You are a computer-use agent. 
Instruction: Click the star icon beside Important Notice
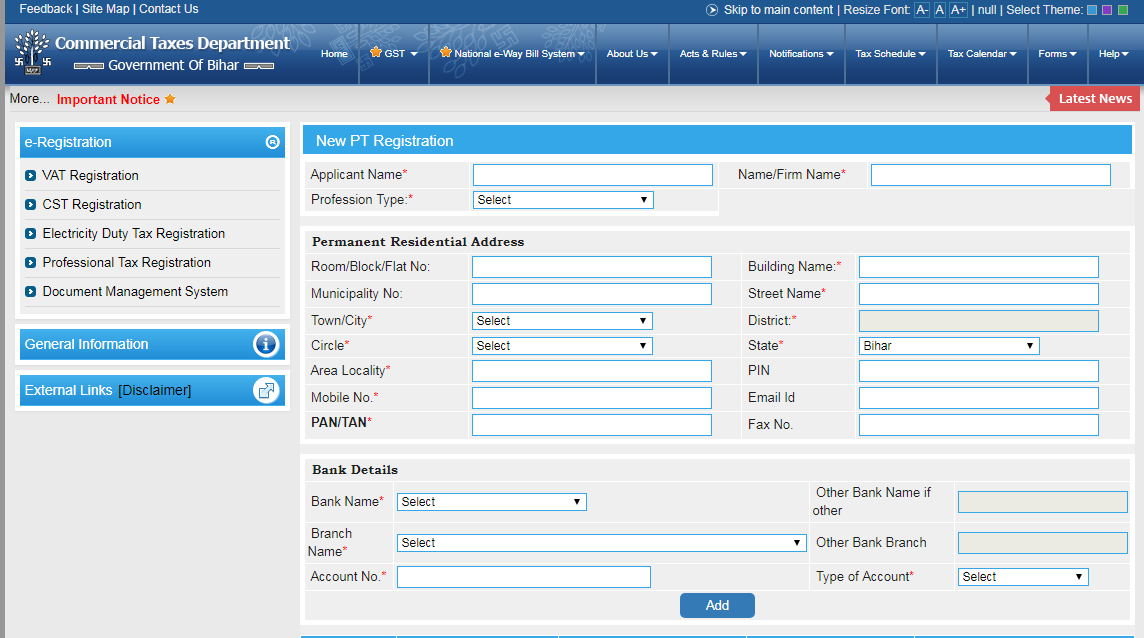pos(168,99)
